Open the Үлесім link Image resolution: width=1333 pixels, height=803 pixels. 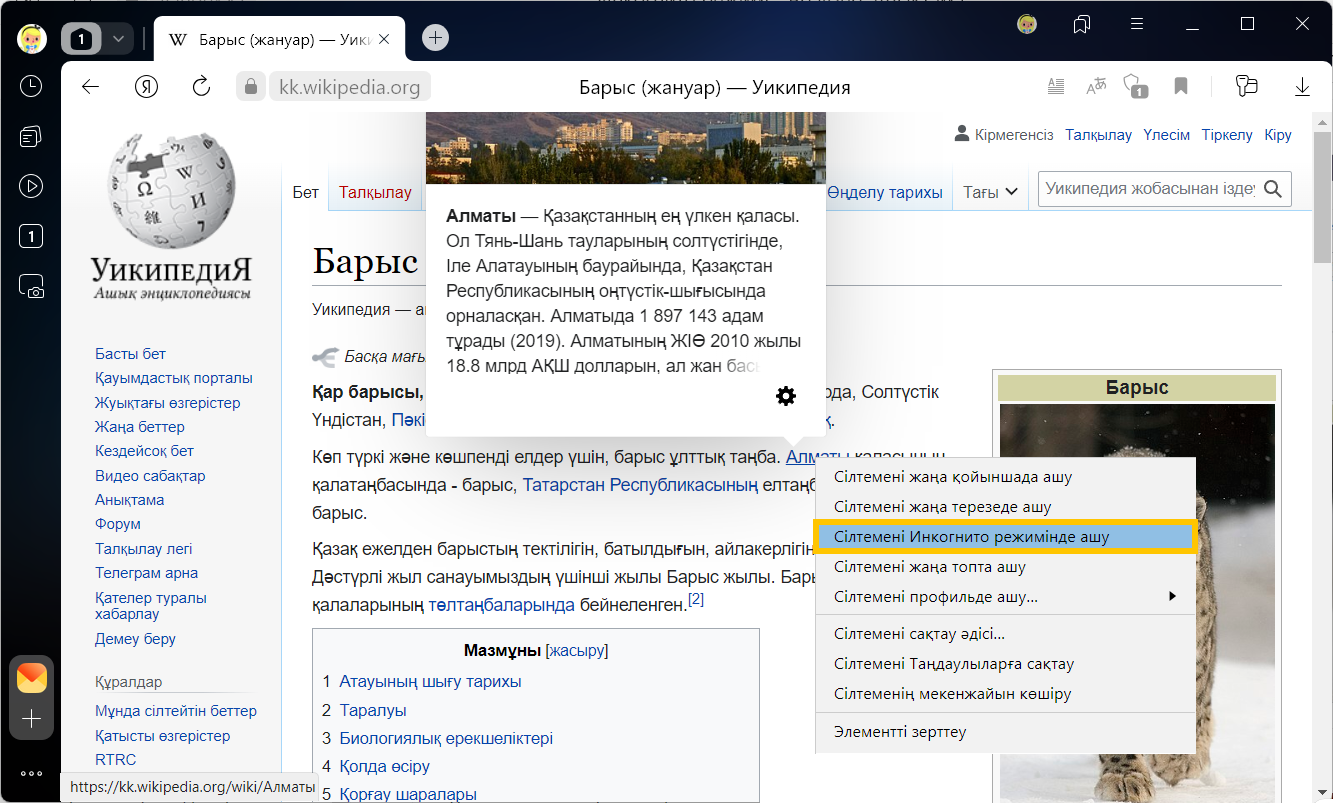pos(1167,135)
